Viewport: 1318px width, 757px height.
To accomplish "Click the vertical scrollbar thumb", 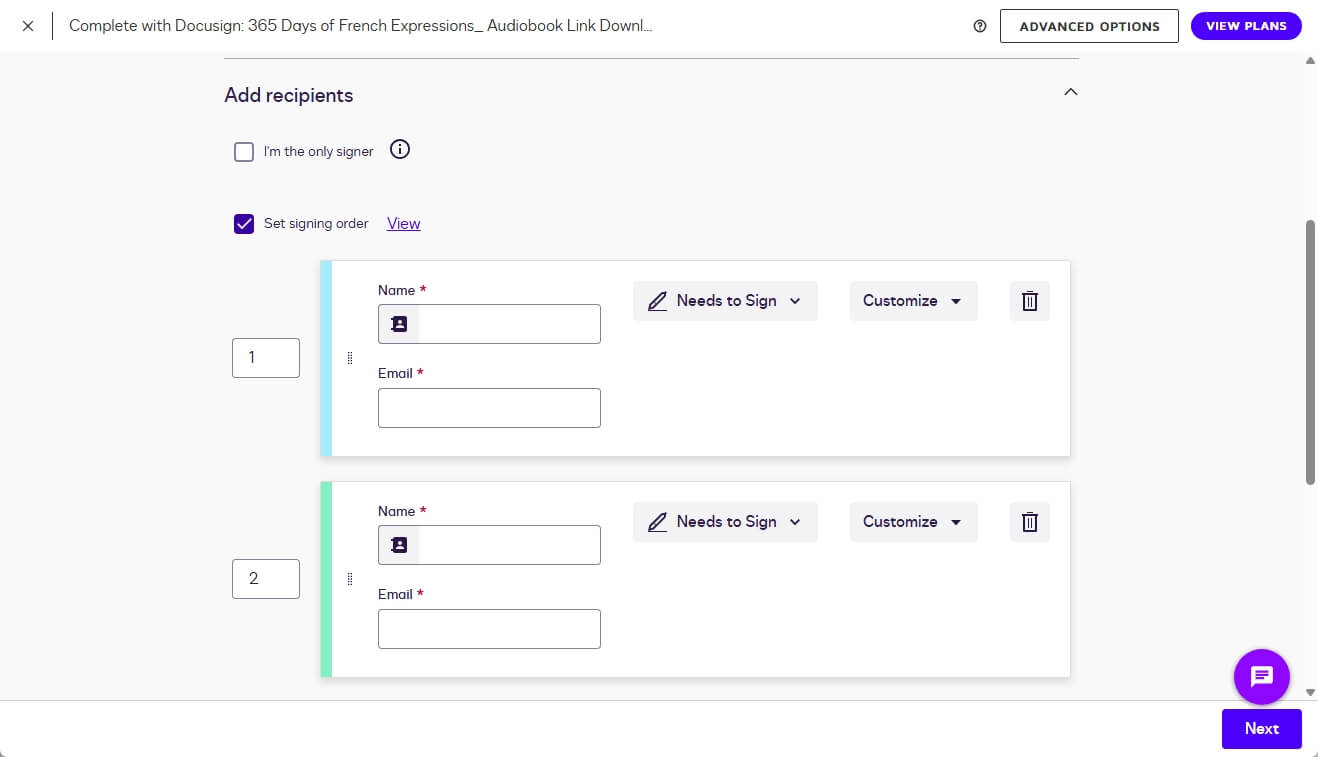I will (x=1310, y=352).
